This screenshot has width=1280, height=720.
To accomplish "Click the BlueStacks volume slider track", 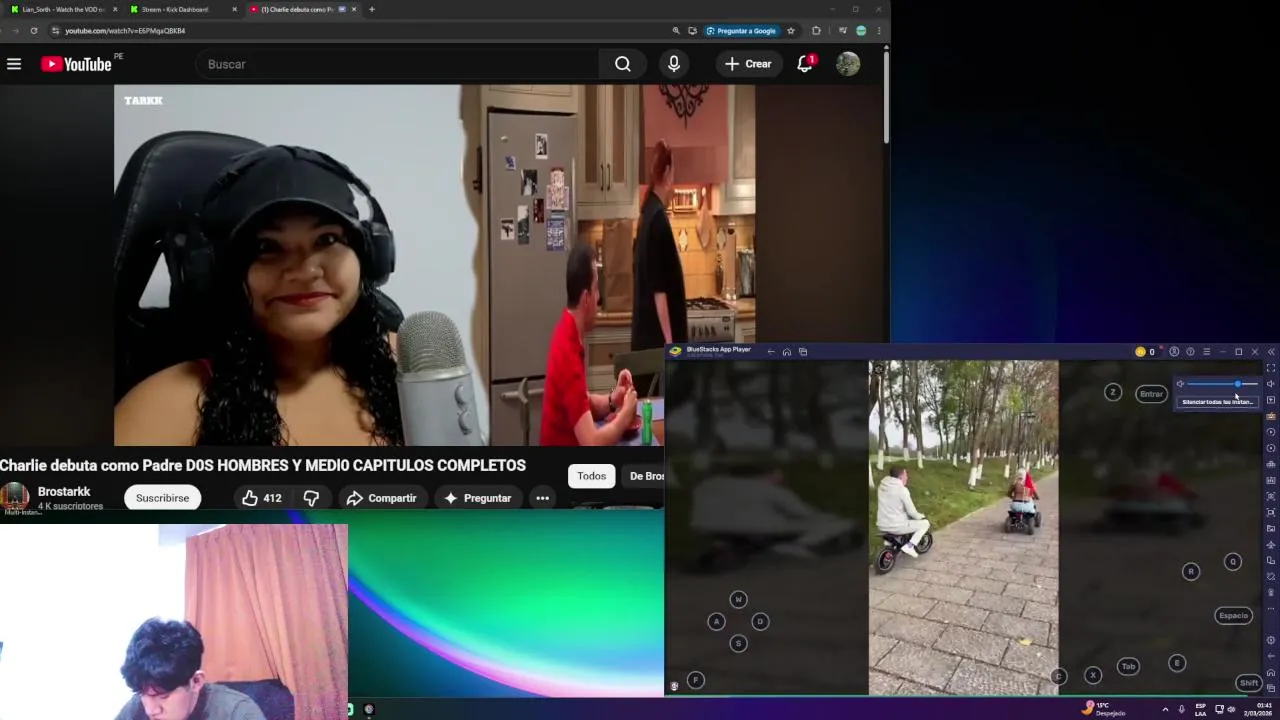I will [x=1222, y=384].
